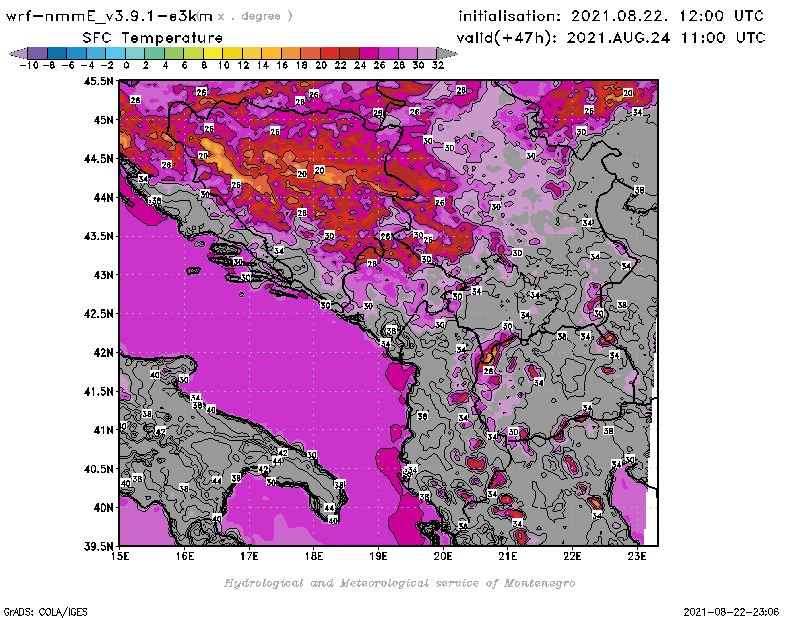The image size is (800, 618).
Task: Click the '42.5N' latitude label
Action: [x=98, y=314]
